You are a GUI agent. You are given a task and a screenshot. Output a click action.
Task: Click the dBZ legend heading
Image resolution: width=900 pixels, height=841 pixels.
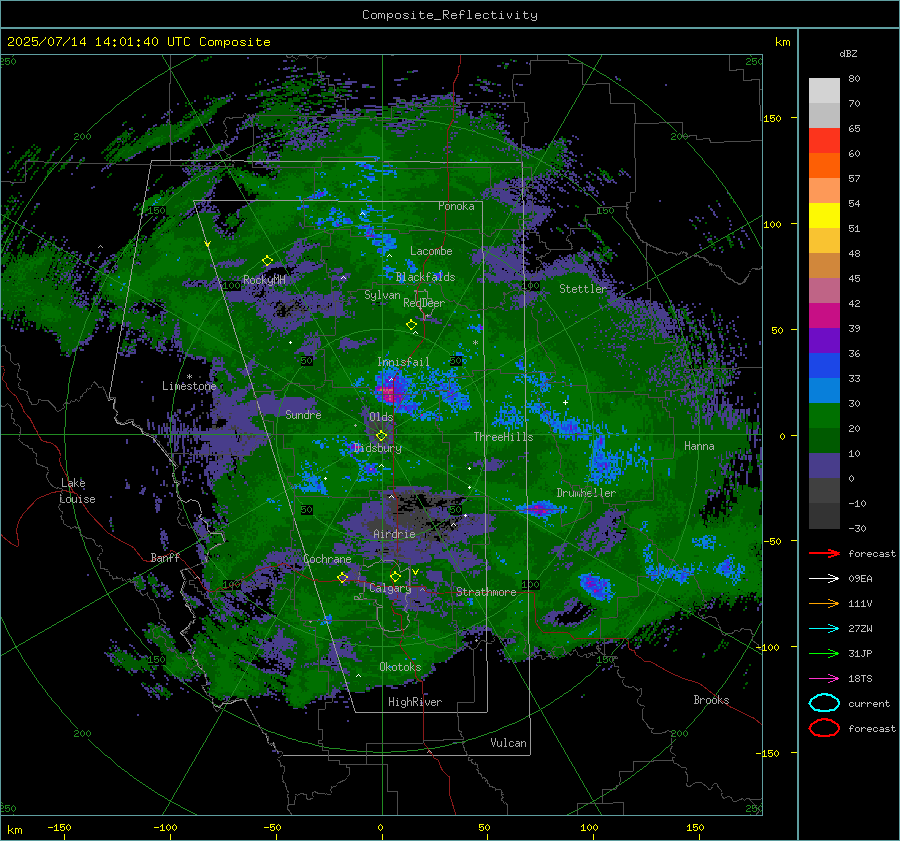pyautogui.click(x=848, y=53)
